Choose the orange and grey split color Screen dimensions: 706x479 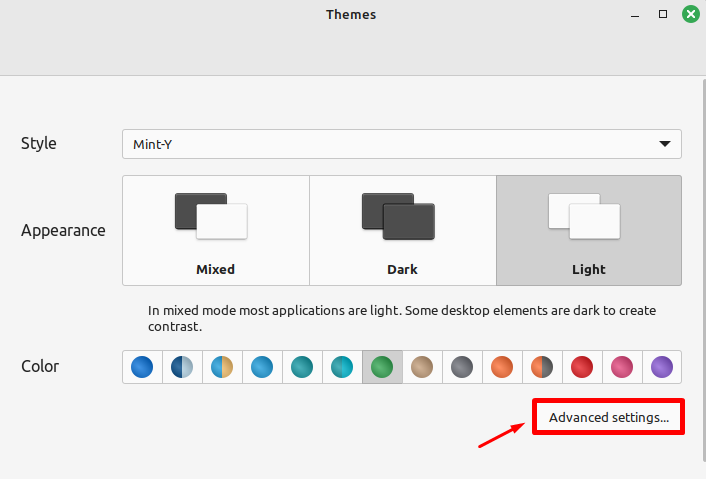pyautogui.click(x=542, y=367)
